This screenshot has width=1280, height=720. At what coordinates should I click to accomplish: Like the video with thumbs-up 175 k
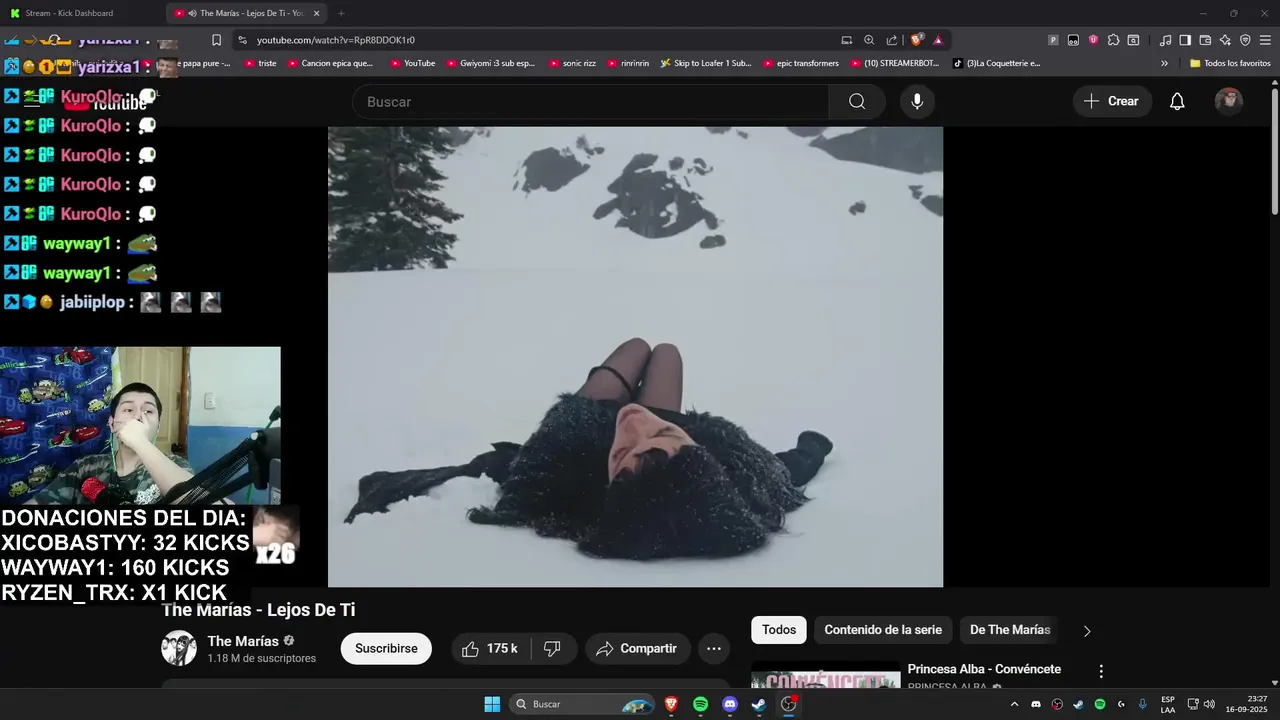[x=490, y=648]
